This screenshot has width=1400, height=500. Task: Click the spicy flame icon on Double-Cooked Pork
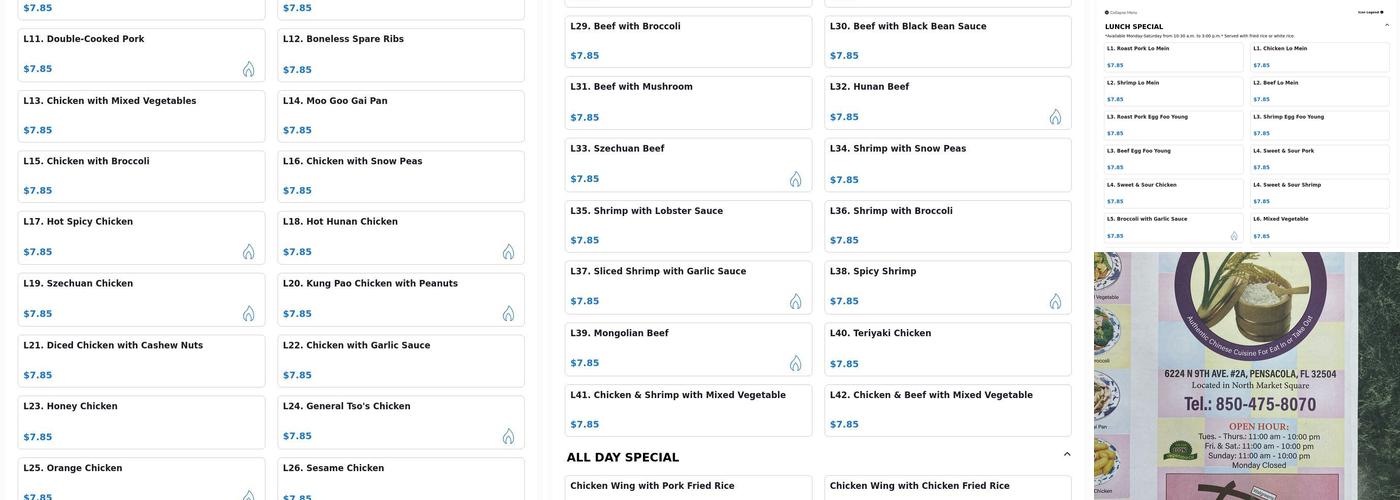pyautogui.click(x=248, y=69)
